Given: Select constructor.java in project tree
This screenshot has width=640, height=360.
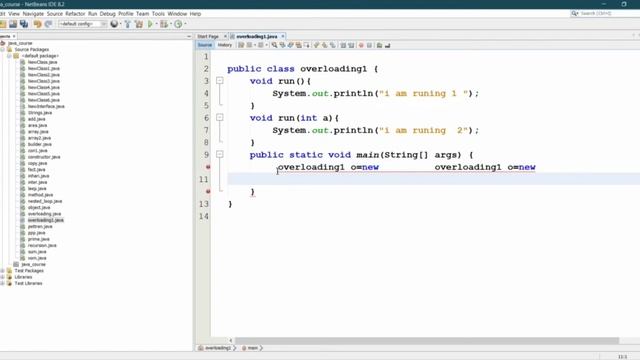Looking at the screenshot, I should (44, 157).
